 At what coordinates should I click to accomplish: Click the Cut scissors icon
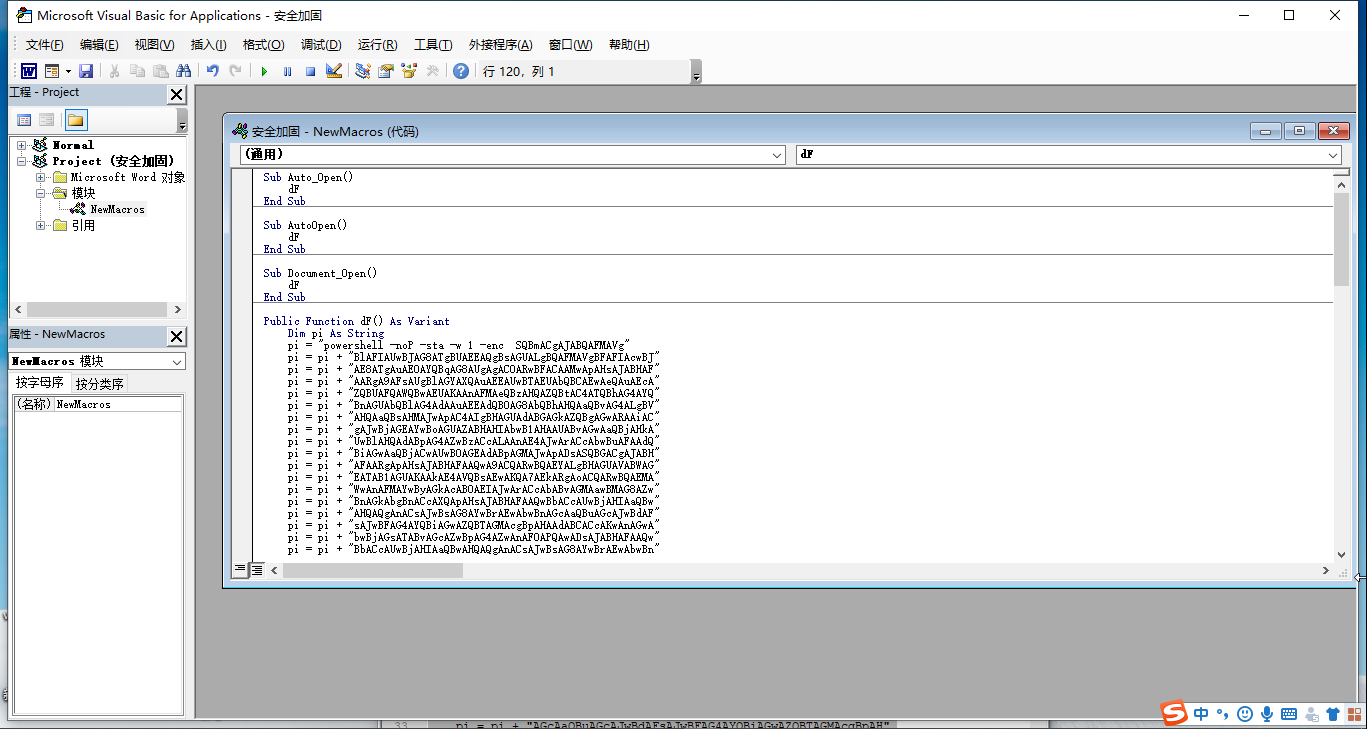(114, 71)
